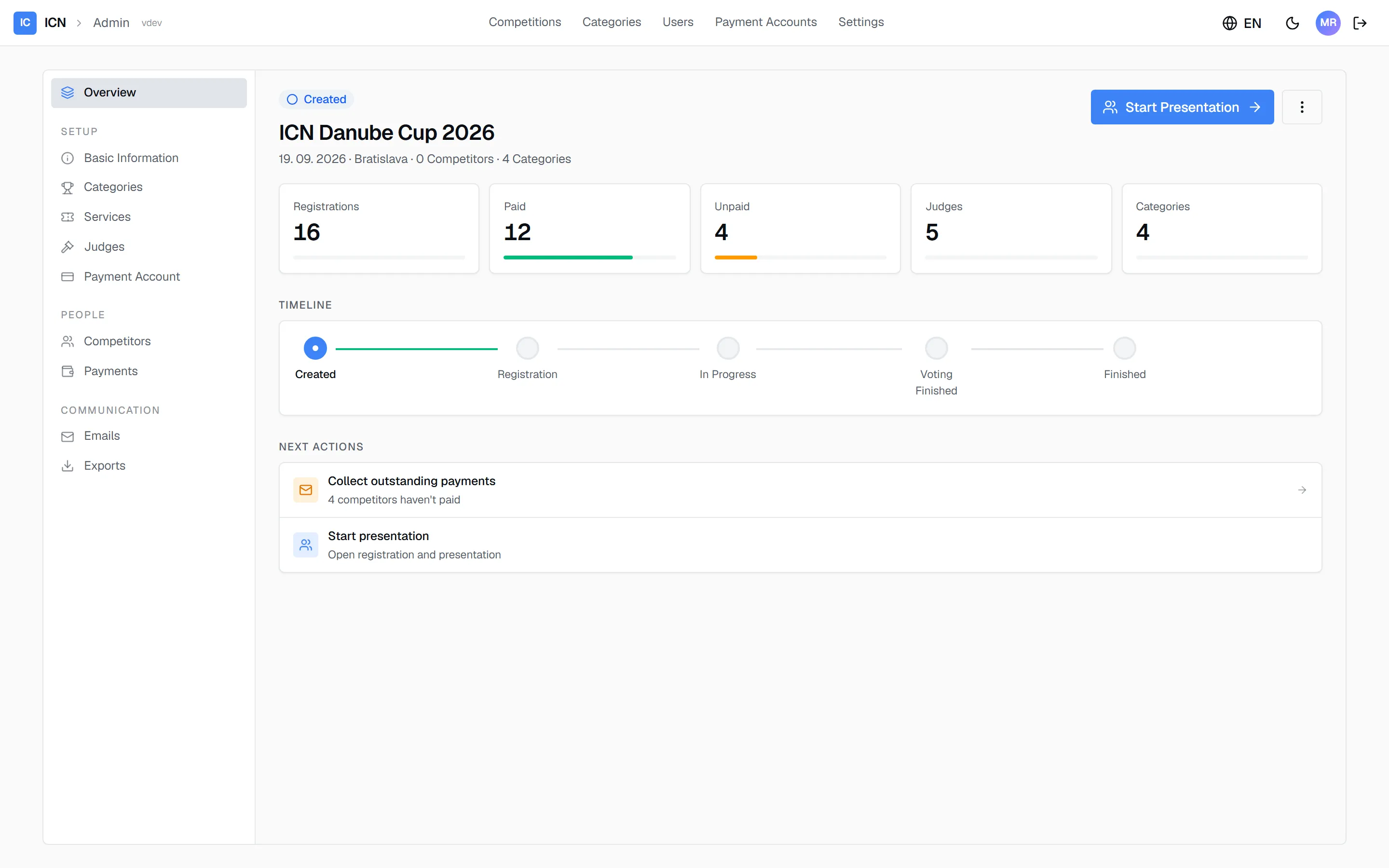Click the ICN Danube Cup 2026 title
This screenshot has height=868, width=1389.
(386, 133)
